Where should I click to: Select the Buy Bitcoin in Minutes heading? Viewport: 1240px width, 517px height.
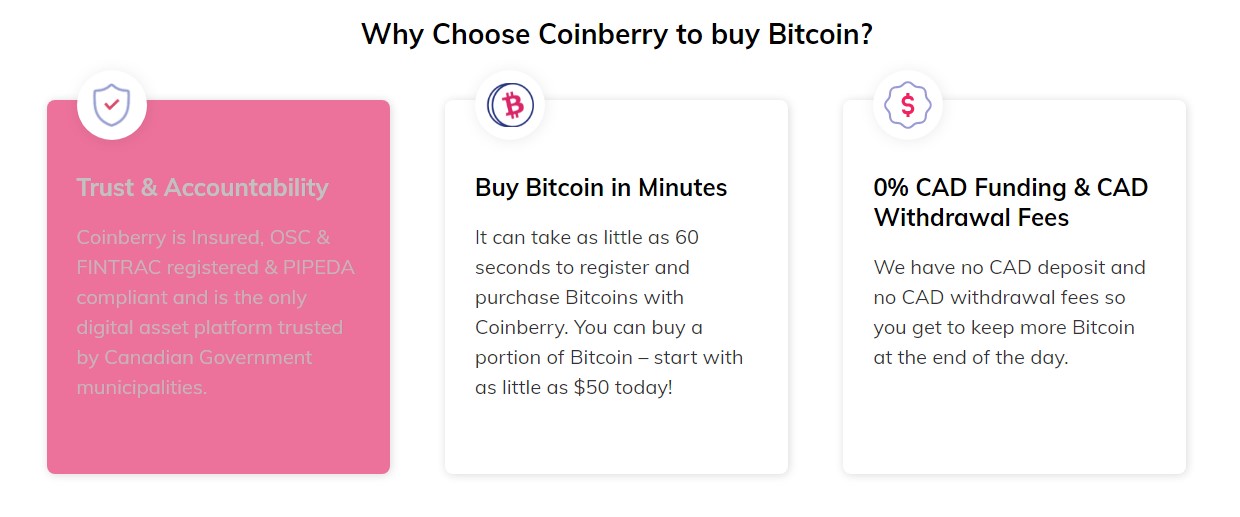coord(601,188)
